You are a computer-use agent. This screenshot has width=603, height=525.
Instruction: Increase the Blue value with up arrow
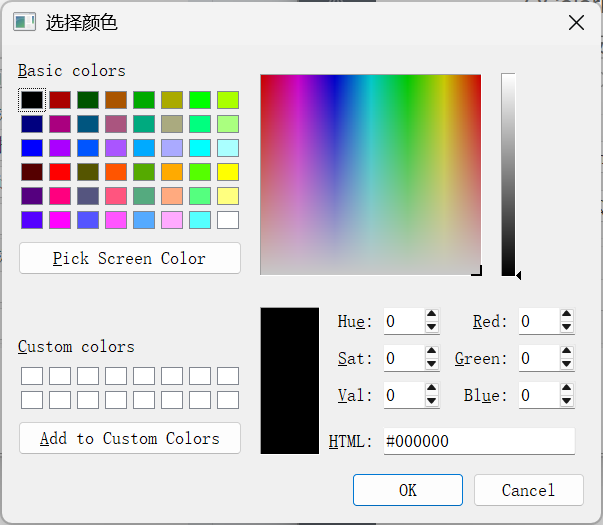(x=566, y=388)
